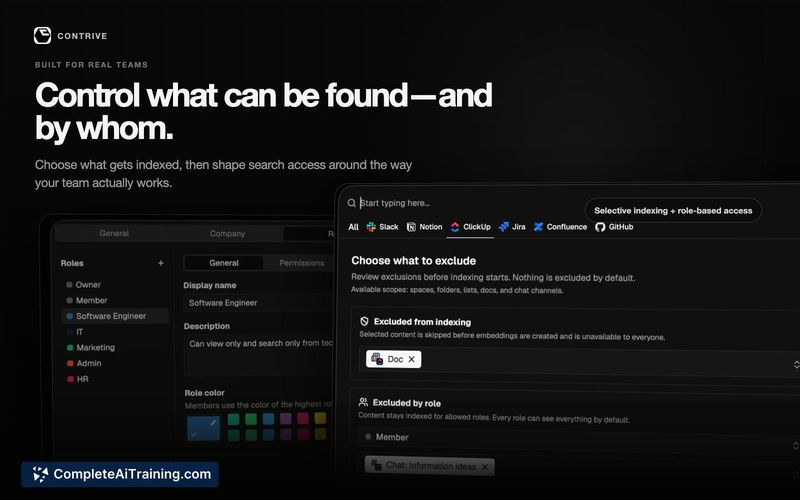Pick the bright purple role color swatch
This screenshot has height=500, width=800.
(286, 418)
